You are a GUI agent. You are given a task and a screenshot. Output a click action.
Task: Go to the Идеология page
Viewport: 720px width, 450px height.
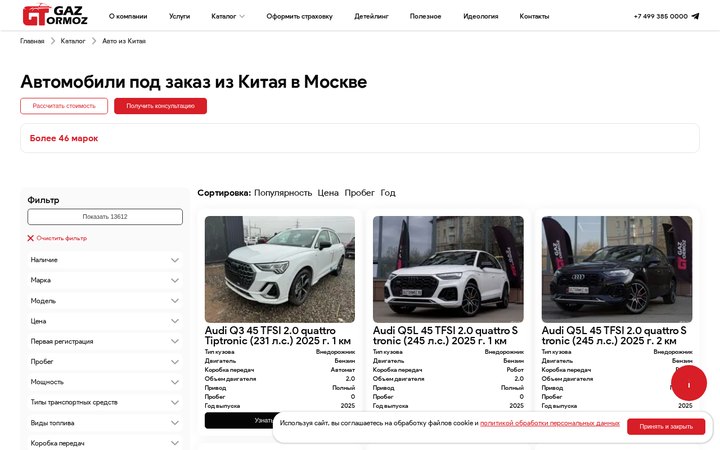point(481,16)
